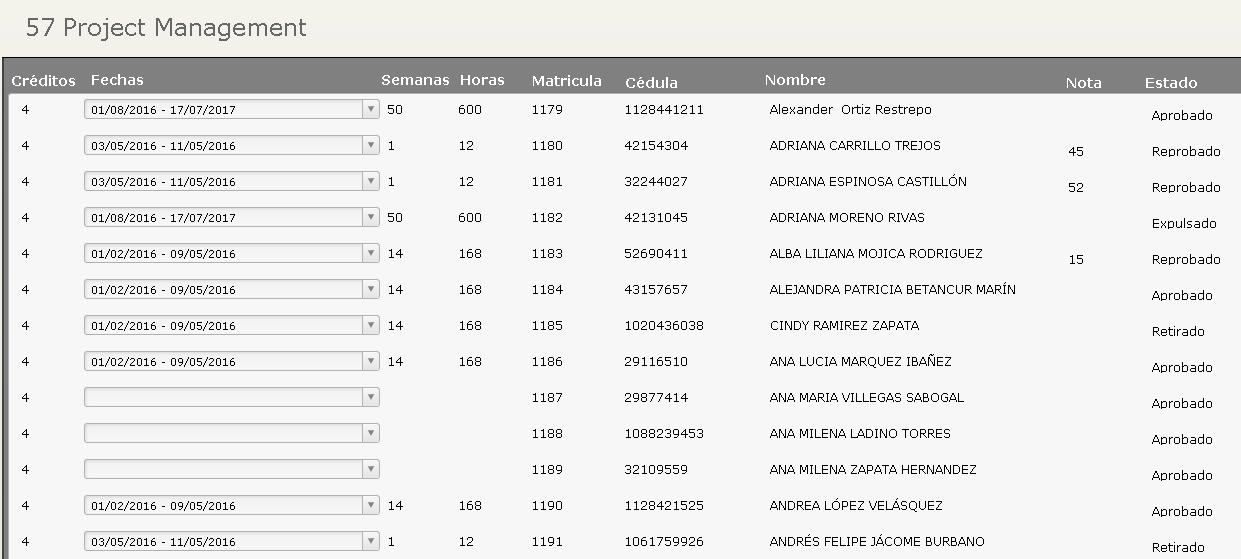Click the Horas column header
This screenshot has height=559, width=1241.
(x=482, y=80)
